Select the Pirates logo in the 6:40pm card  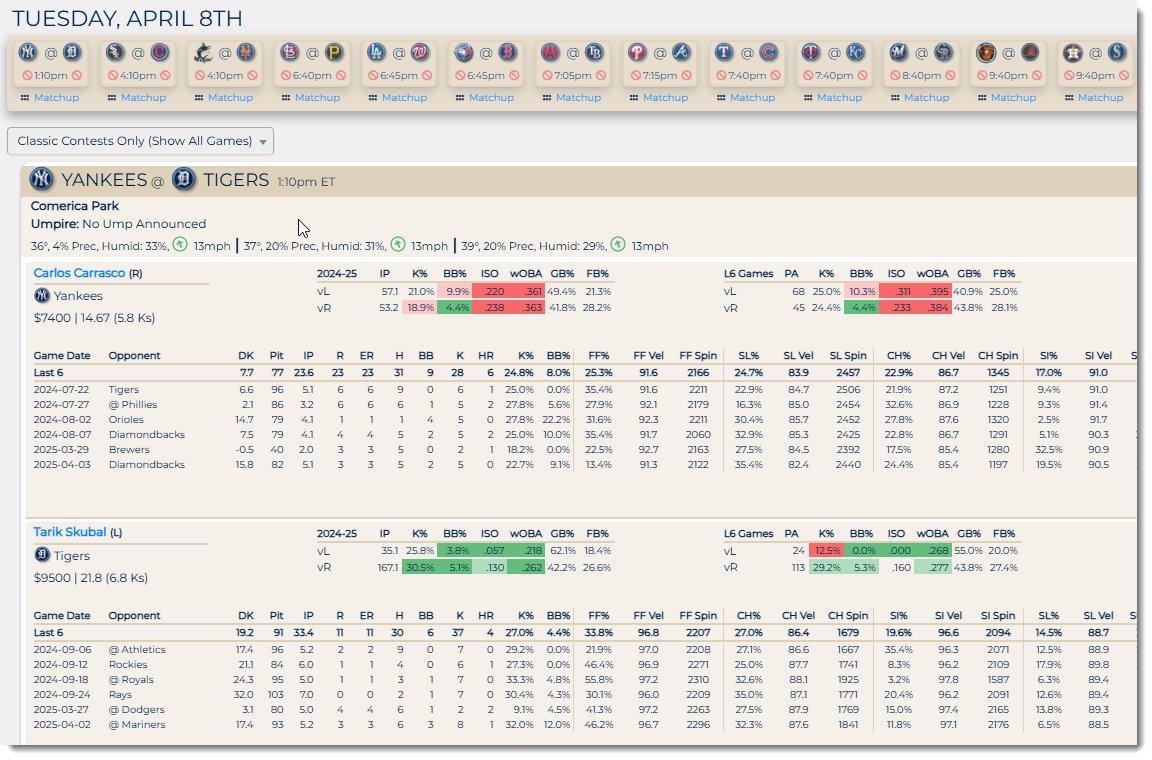pos(334,52)
